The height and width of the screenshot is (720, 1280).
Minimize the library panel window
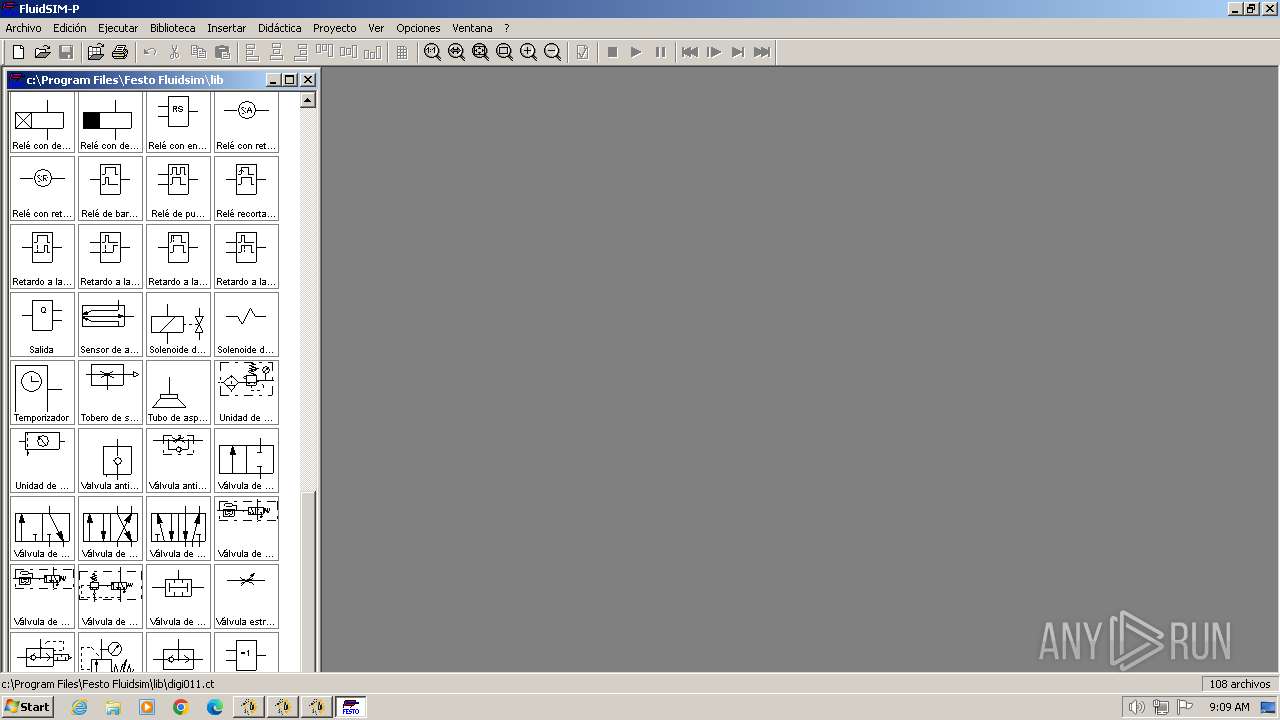click(274, 80)
